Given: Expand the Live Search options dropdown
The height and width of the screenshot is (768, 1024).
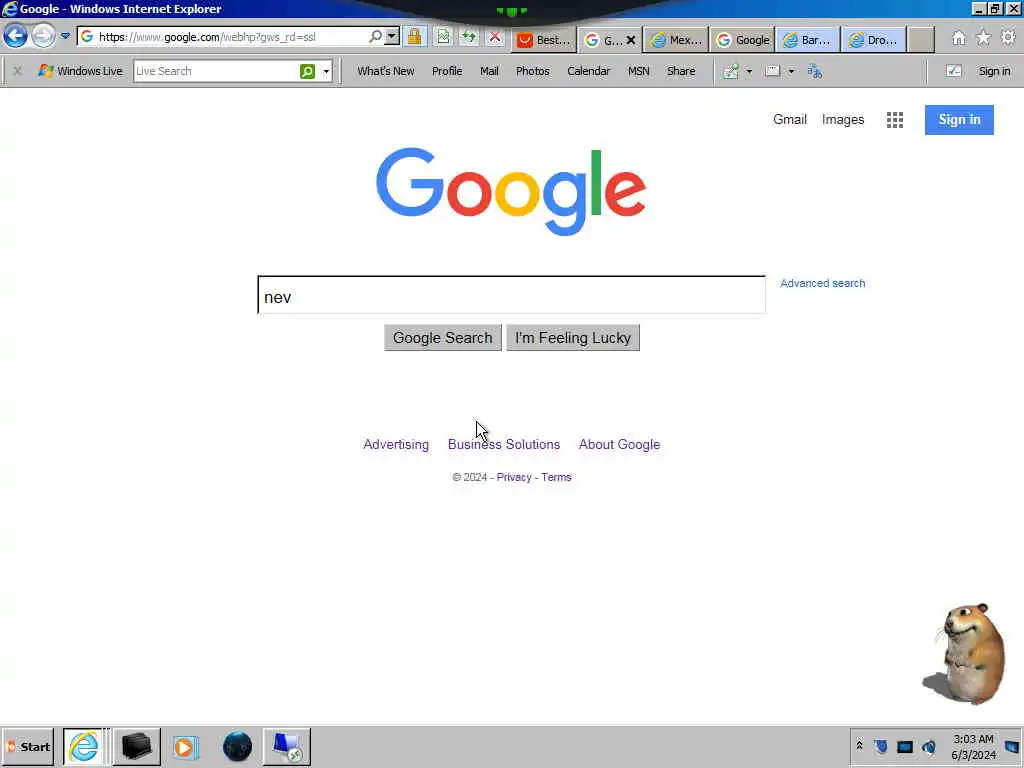Looking at the screenshot, I should [327, 71].
